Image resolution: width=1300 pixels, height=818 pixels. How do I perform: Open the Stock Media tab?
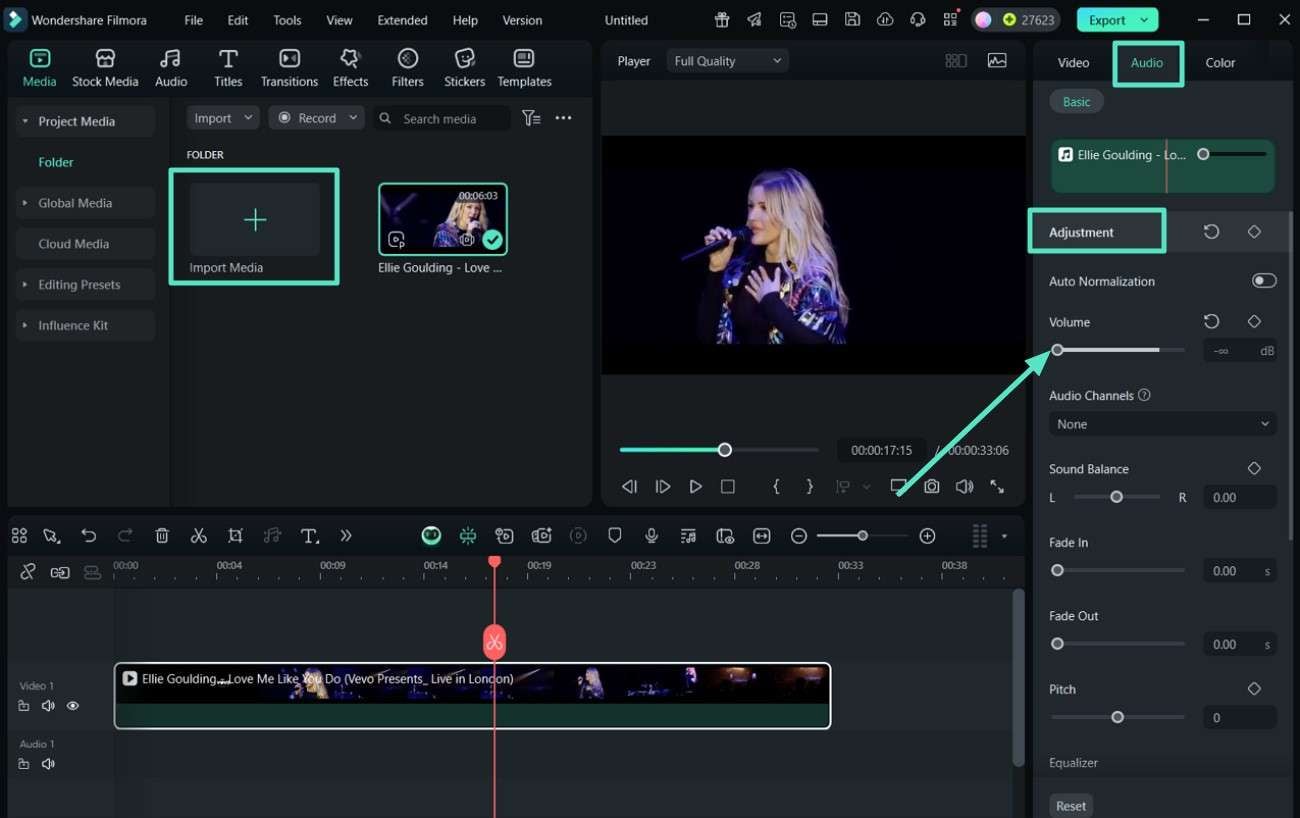(105, 68)
